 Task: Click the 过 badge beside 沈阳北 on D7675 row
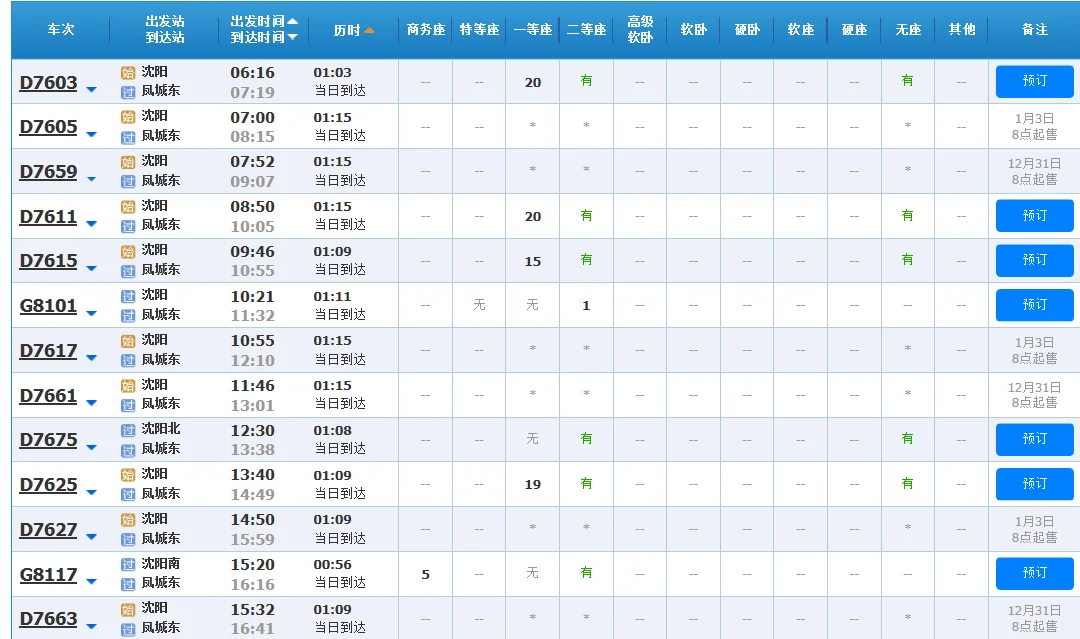click(128, 429)
